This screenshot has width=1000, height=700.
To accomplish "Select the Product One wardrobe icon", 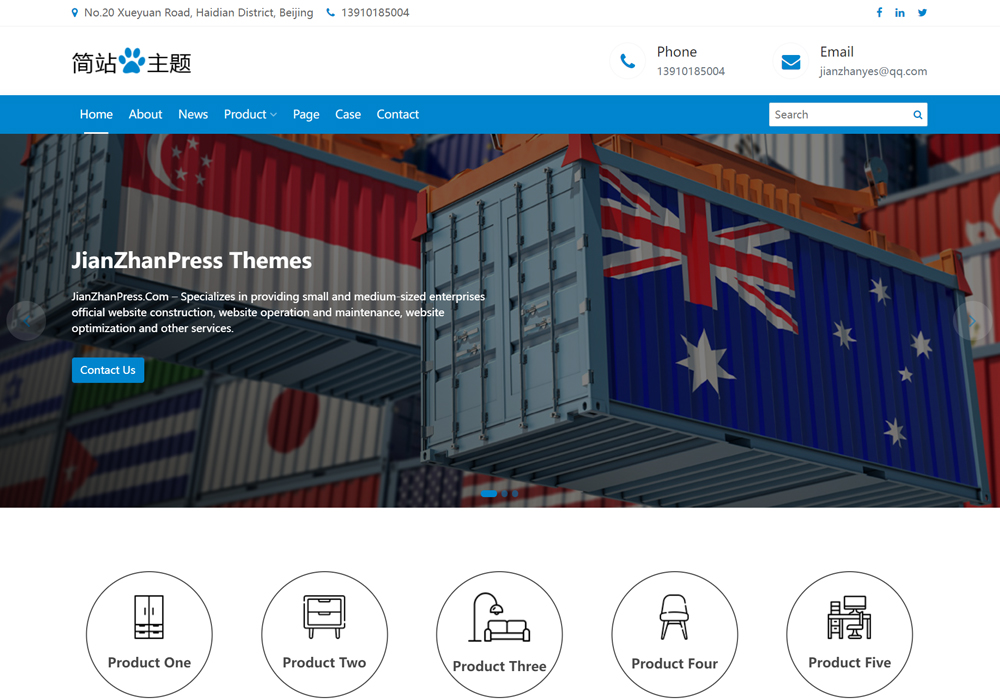I will (x=149, y=617).
